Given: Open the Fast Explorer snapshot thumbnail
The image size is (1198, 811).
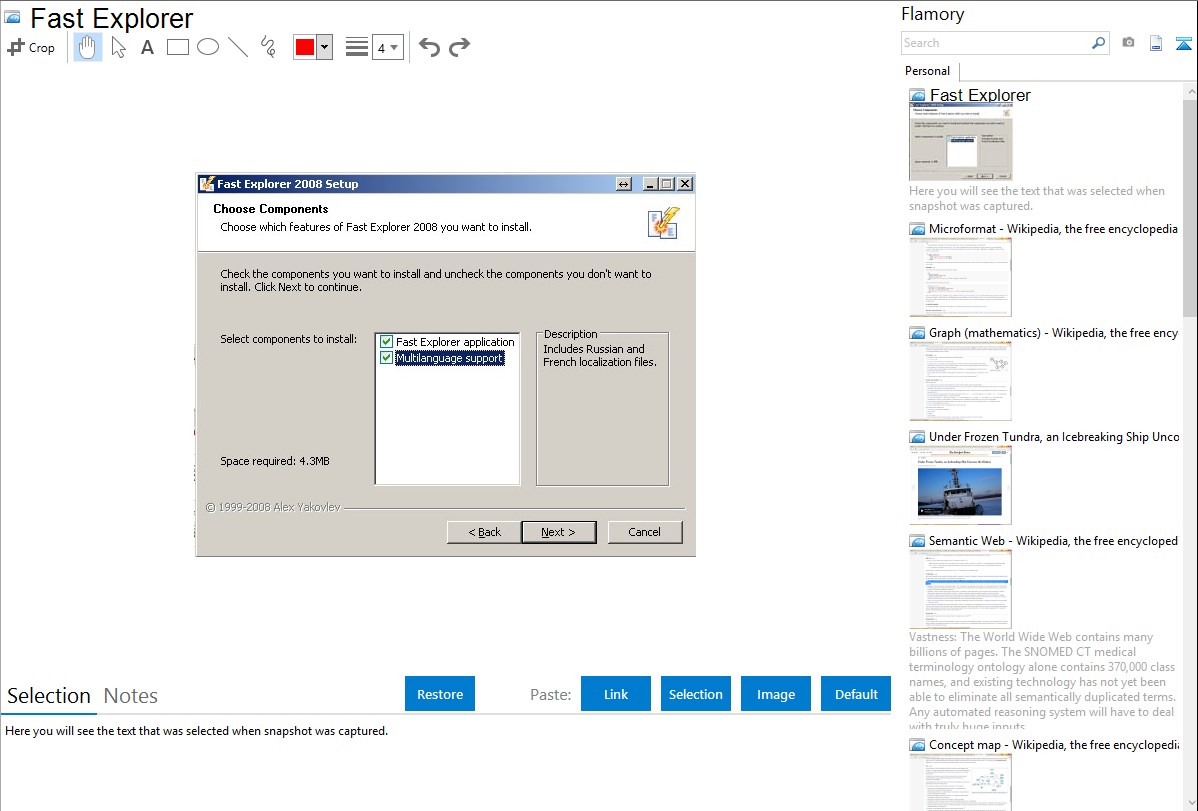Looking at the screenshot, I should (961, 143).
